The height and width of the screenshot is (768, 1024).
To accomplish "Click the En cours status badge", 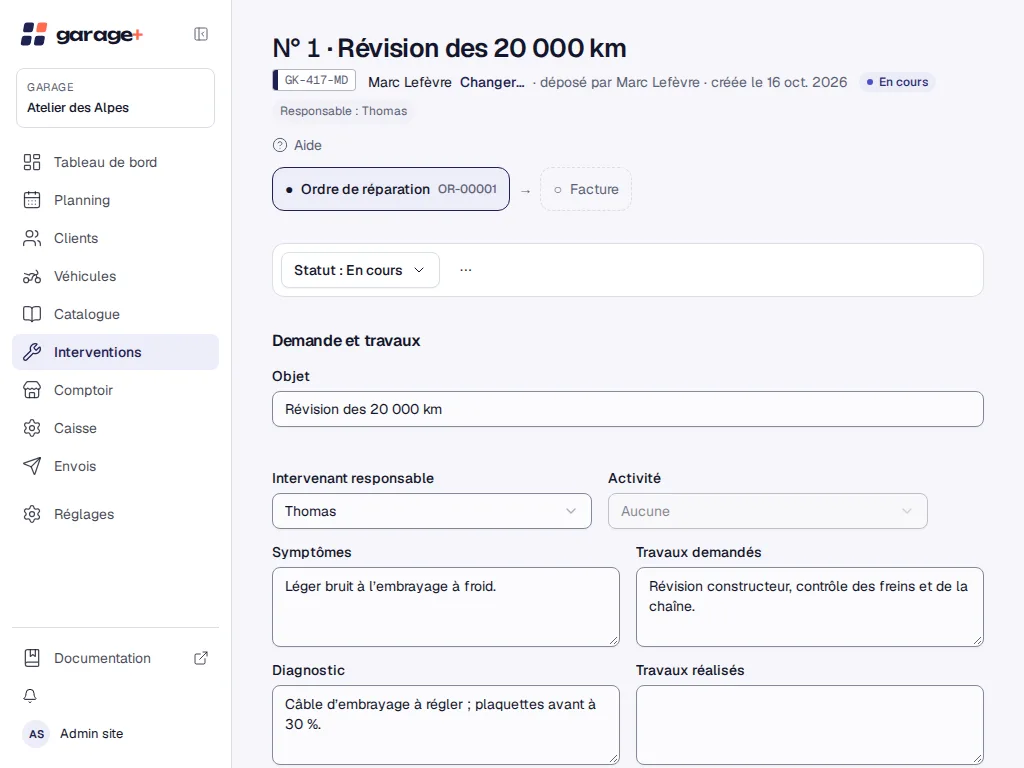I will pyautogui.click(x=897, y=82).
